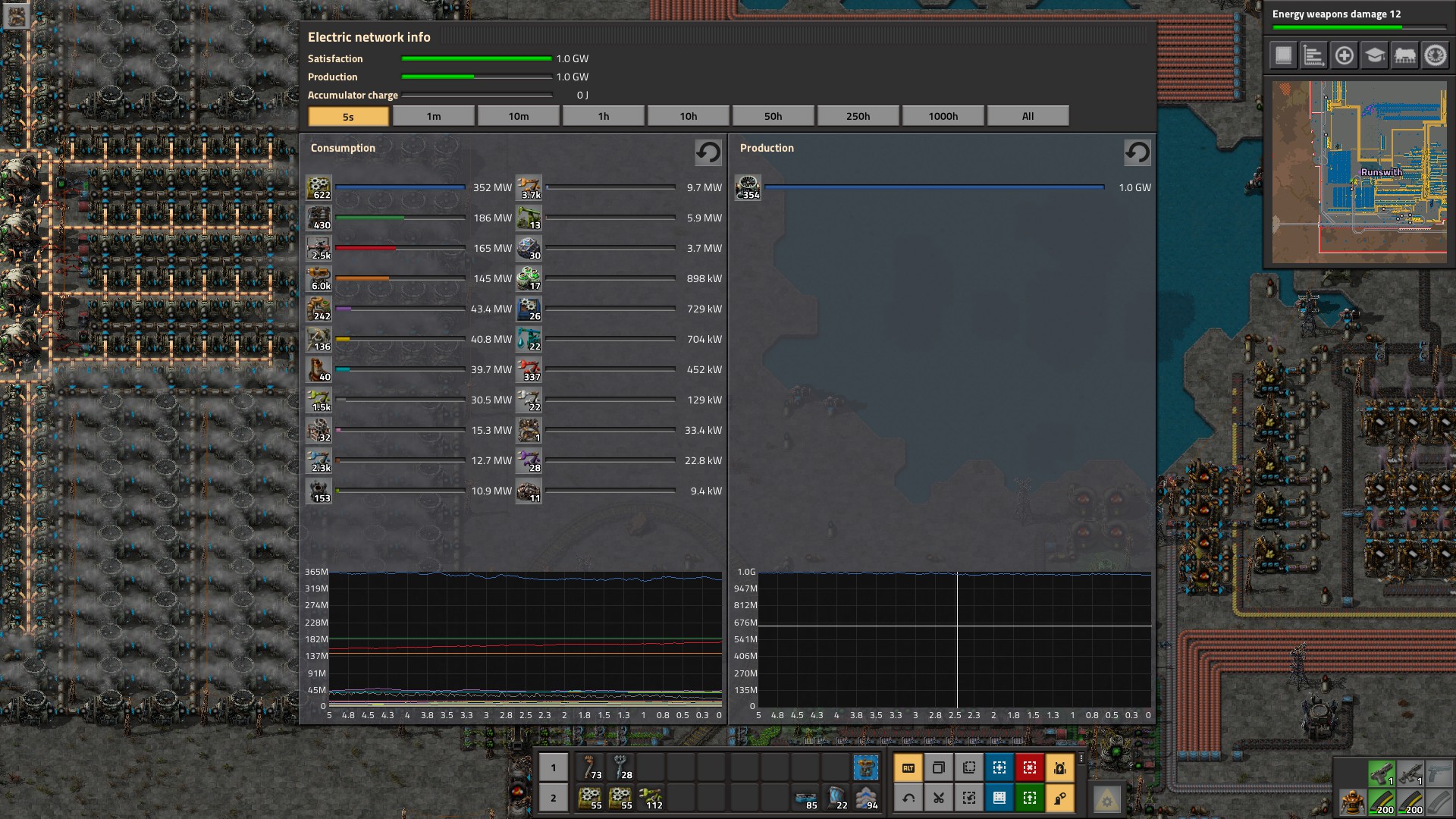Open tips and tricks graduation cap icon
The width and height of the screenshot is (1456, 819).
[x=1374, y=55]
